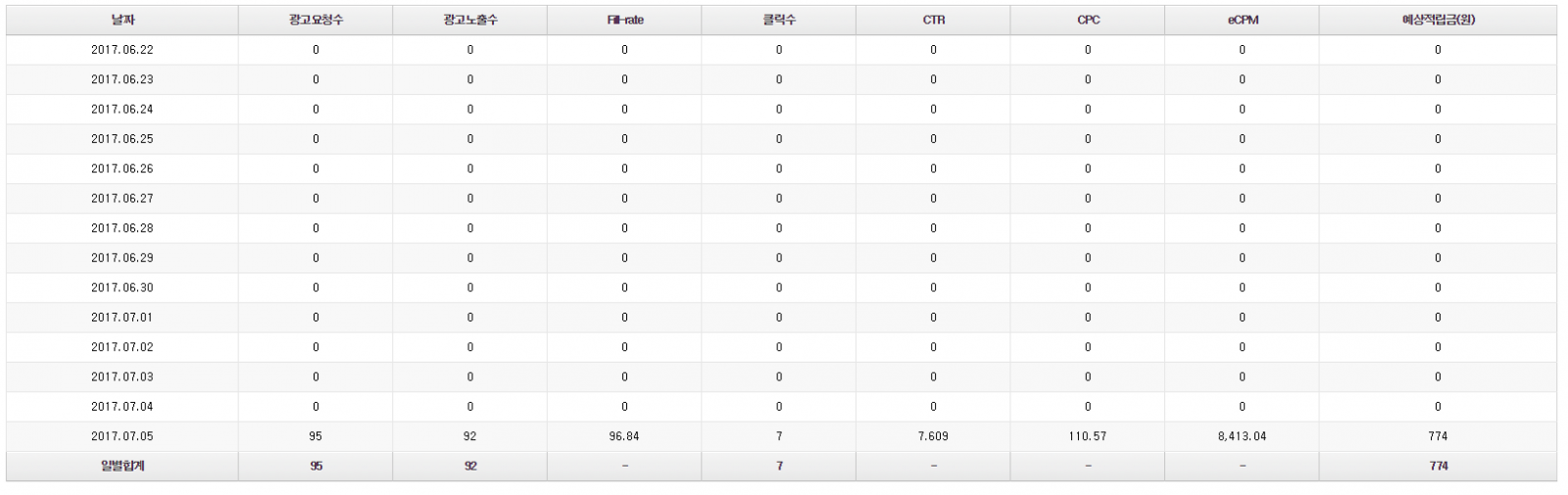Click the CPC column header
This screenshot has height=495, width=1568.
click(1088, 20)
